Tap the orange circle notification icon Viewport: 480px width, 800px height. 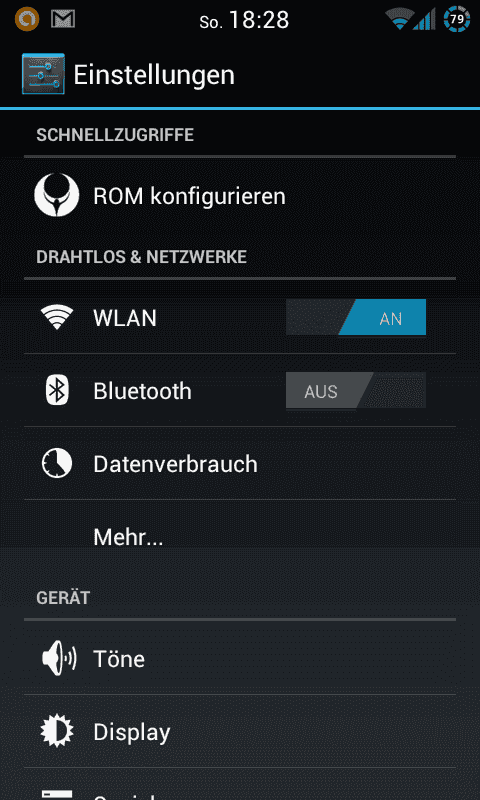27,19
